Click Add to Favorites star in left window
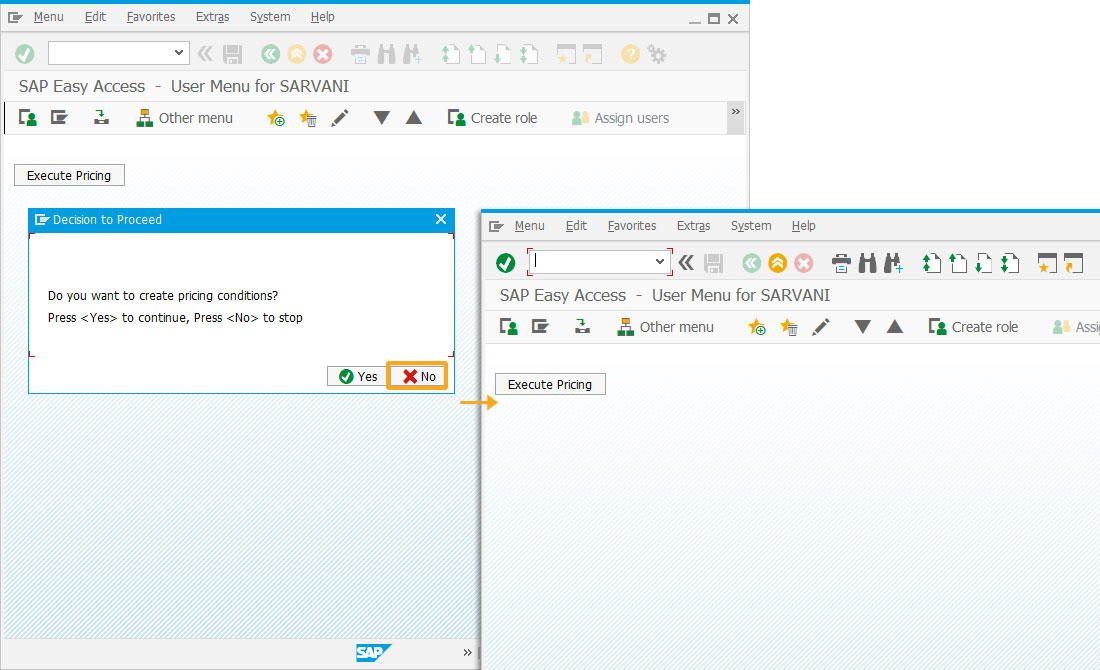This screenshot has height=670, width=1100. coord(276,118)
